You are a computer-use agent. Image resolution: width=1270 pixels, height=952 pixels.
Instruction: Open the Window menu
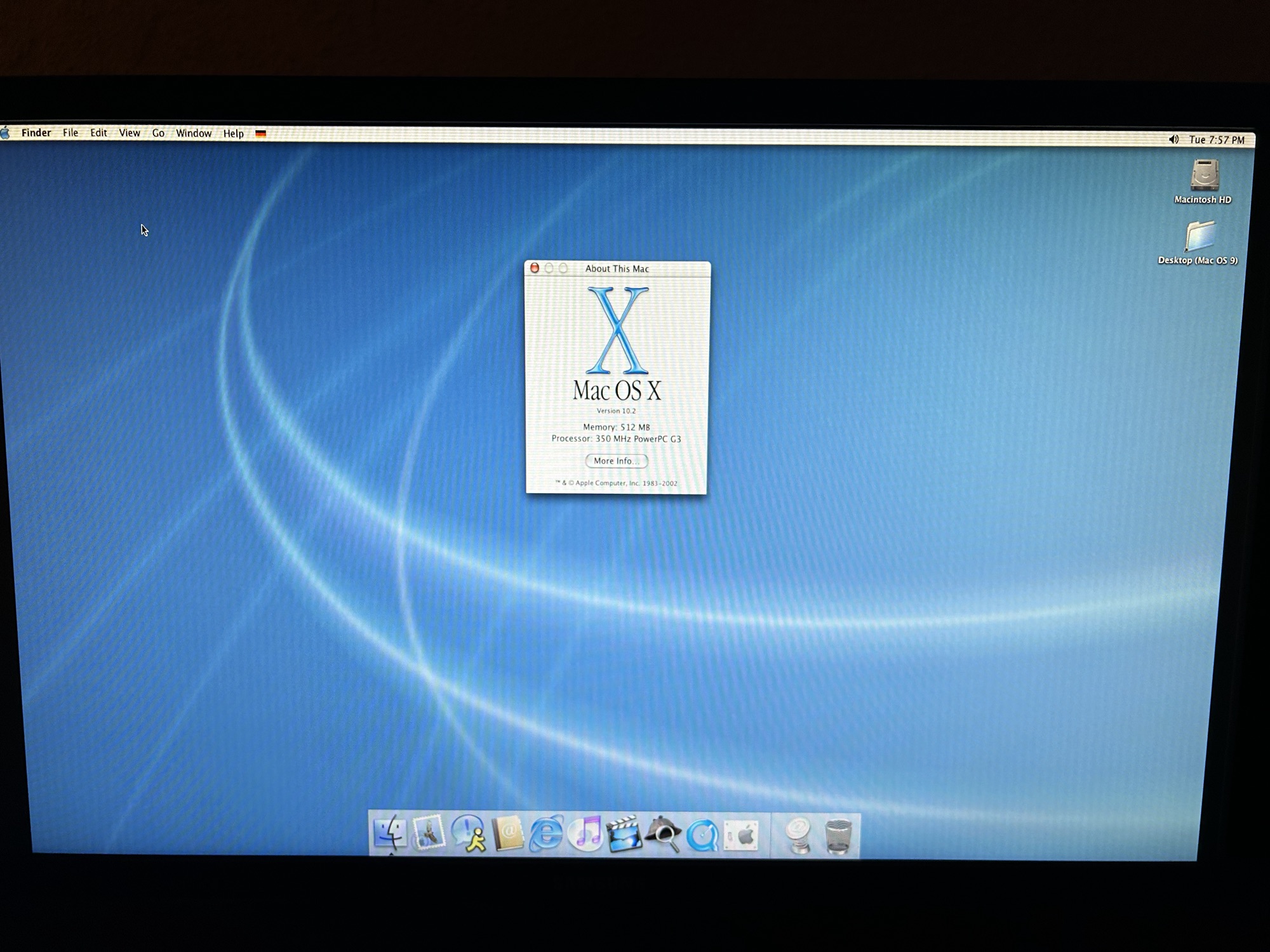(x=194, y=133)
